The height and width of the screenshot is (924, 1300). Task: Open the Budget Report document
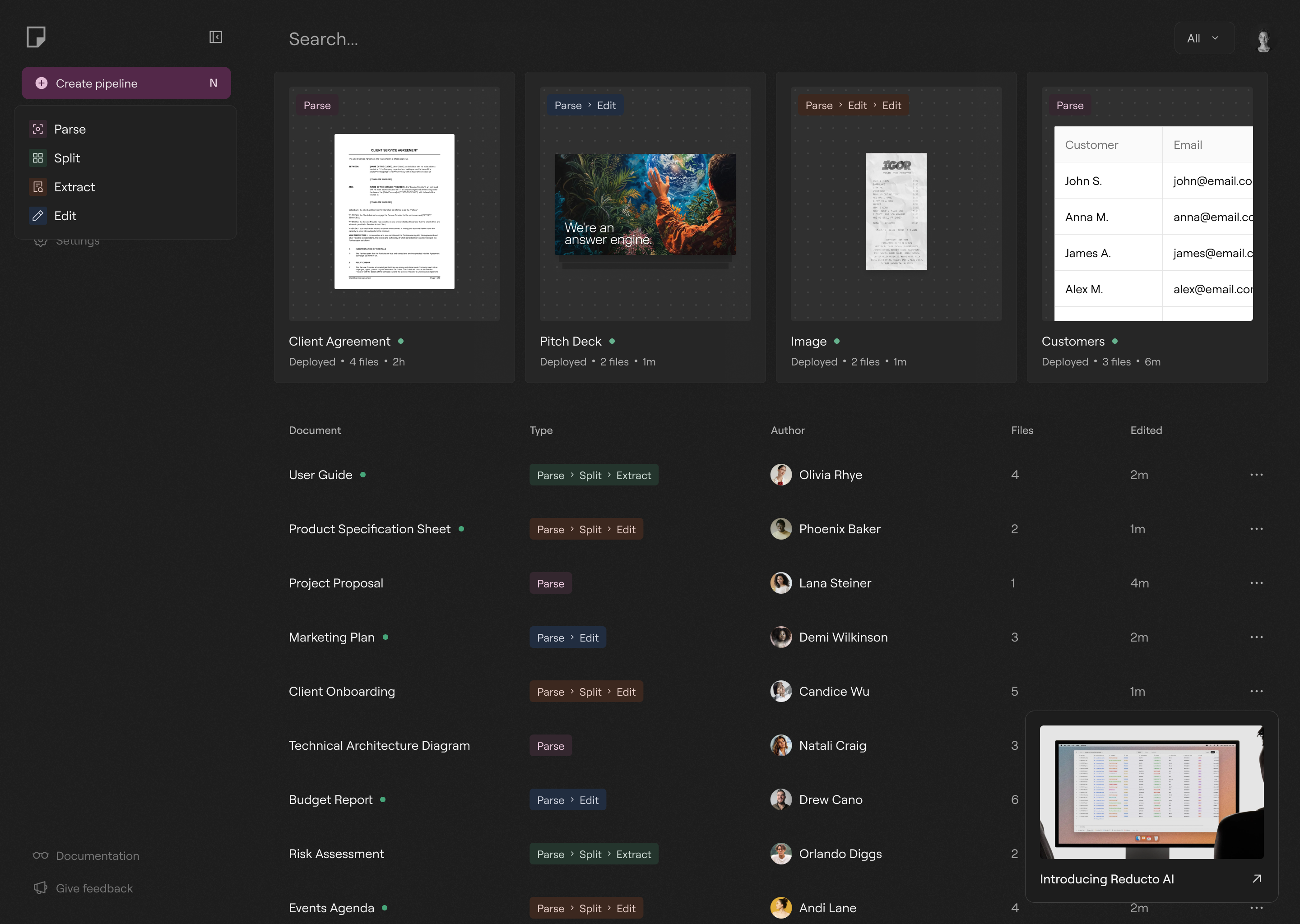[x=331, y=800]
